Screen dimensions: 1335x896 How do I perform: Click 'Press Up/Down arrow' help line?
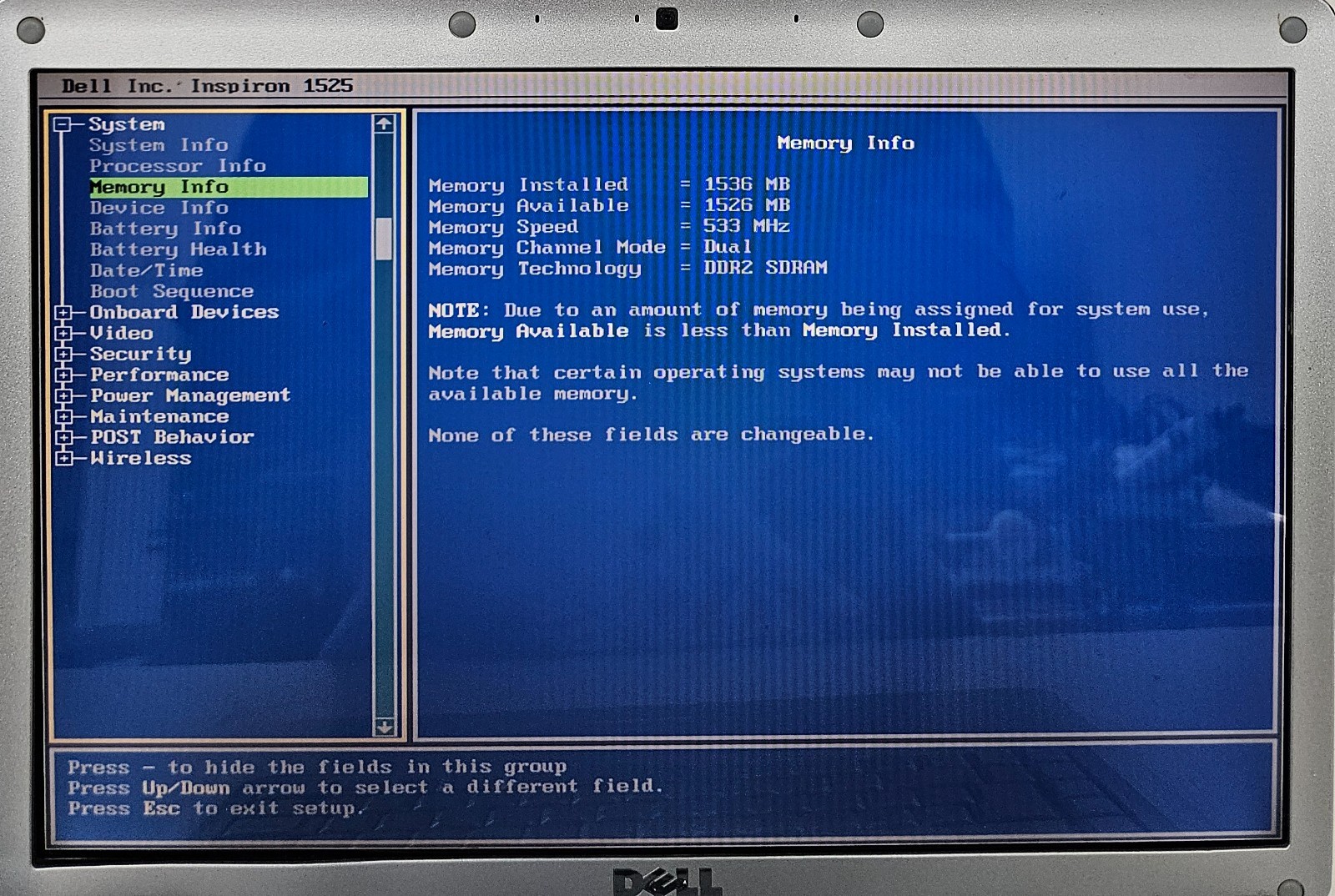coord(365,788)
